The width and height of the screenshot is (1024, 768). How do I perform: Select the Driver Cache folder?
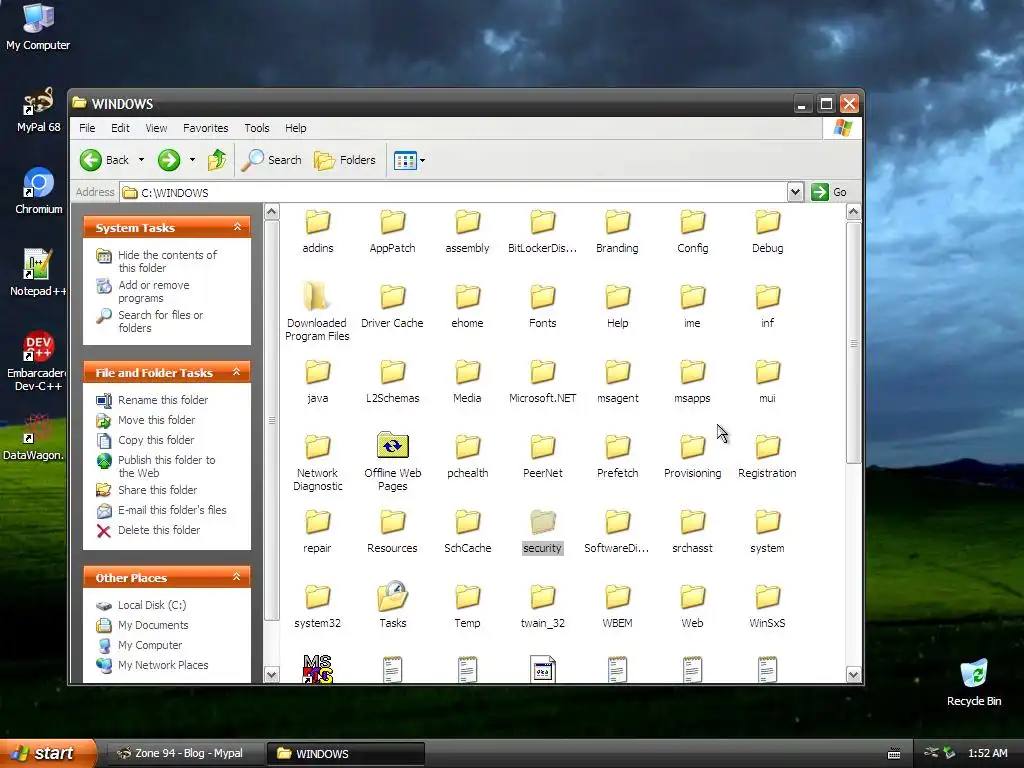(392, 307)
